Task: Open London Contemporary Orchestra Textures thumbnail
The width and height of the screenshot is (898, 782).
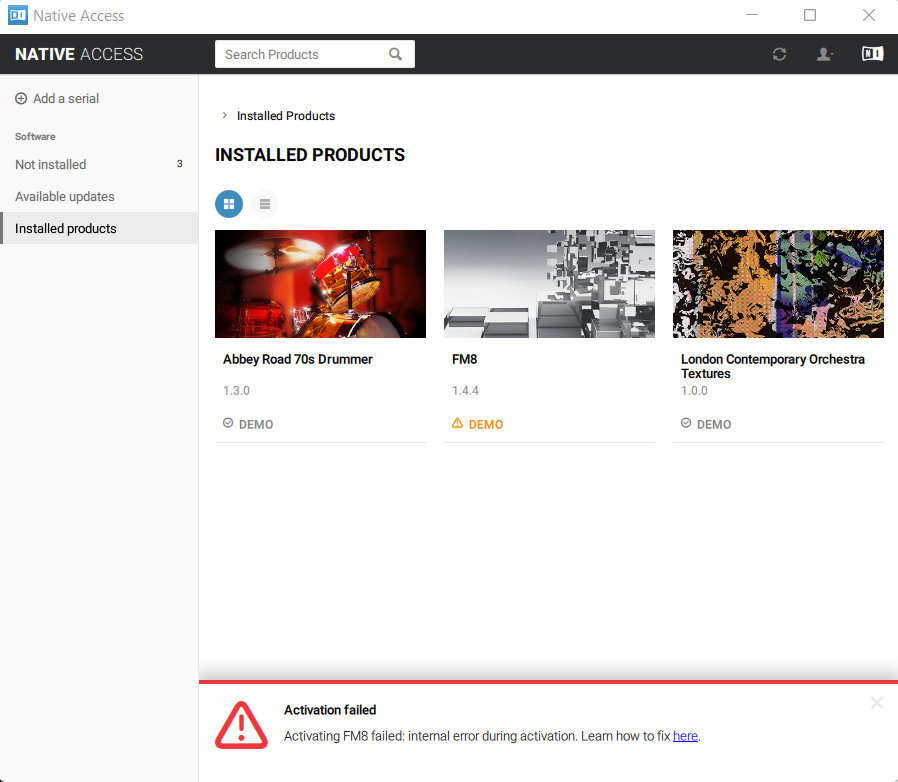Action: 778,284
